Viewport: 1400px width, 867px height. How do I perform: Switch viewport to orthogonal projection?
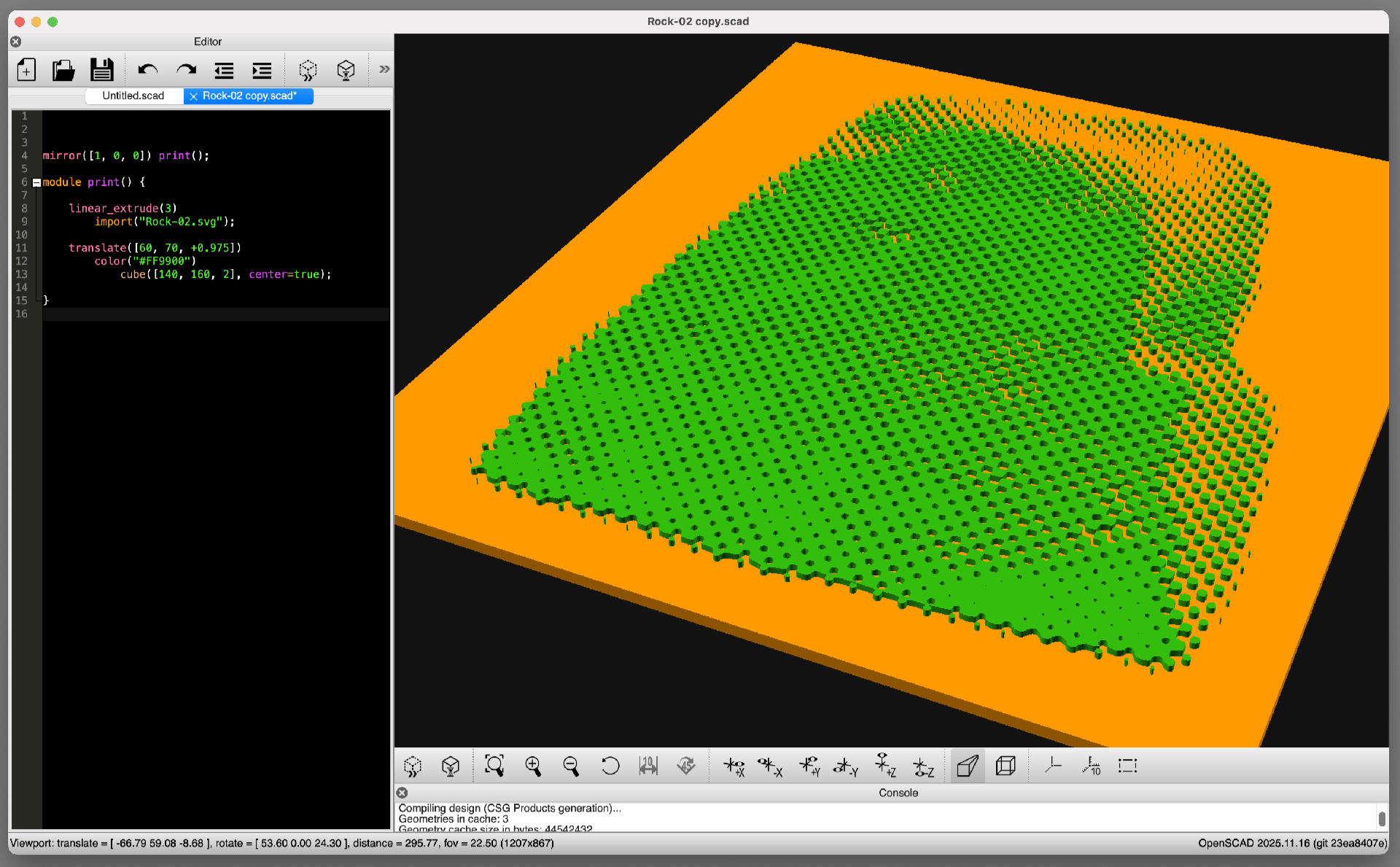[1006, 766]
